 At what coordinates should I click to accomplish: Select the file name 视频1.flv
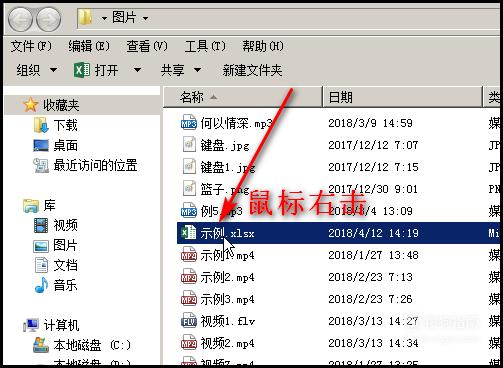point(227,321)
